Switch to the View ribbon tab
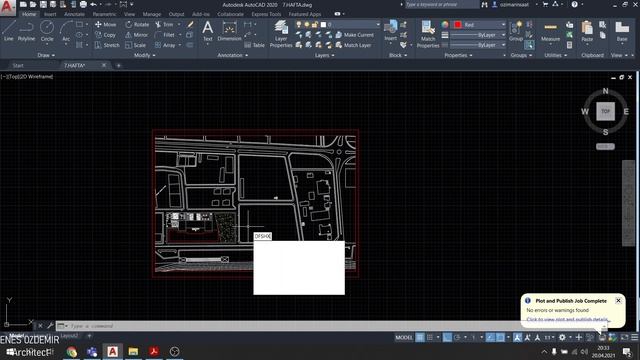This screenshot has height=360, width=640. [x=129, y=14]
